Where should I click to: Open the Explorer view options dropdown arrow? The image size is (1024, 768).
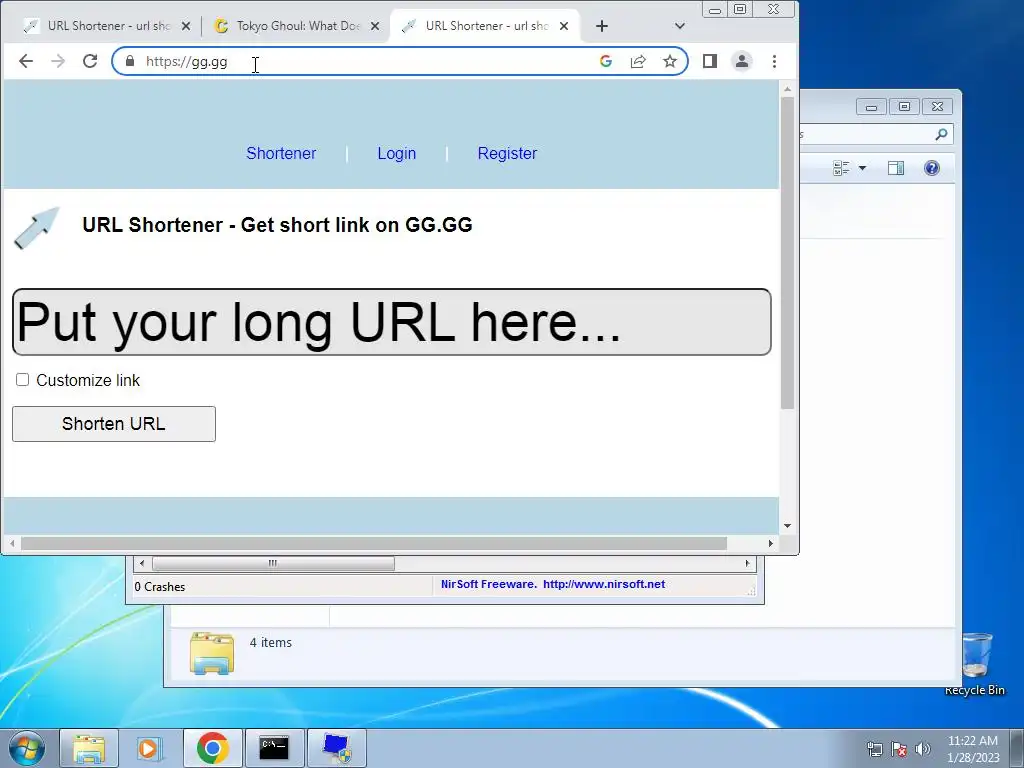[x=862, y=168]
